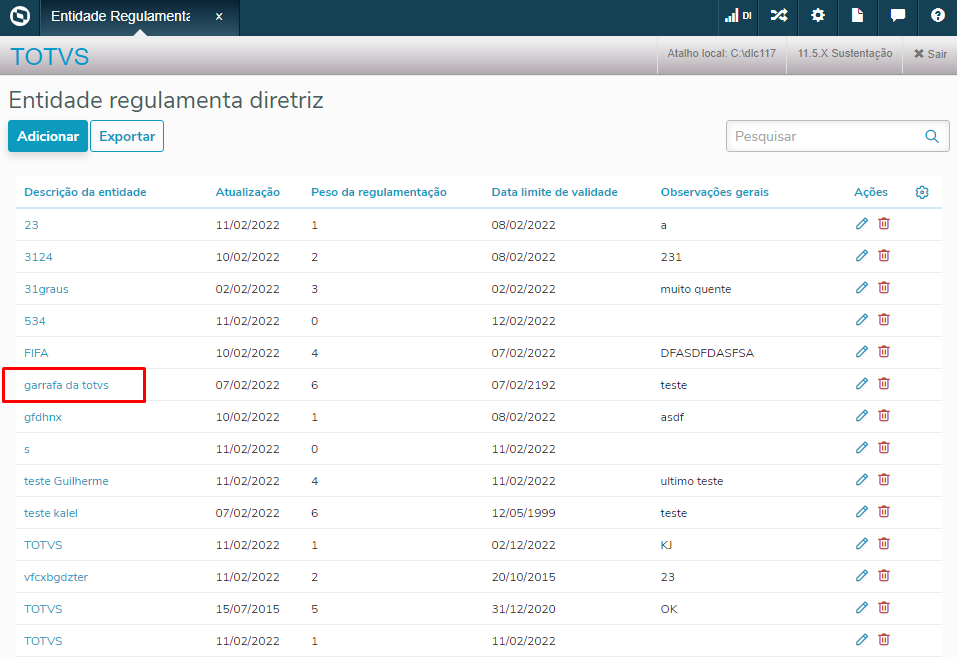This screenshot has width=957, height=657.
Task: Edit the 534 row
Action: (862, 320)
